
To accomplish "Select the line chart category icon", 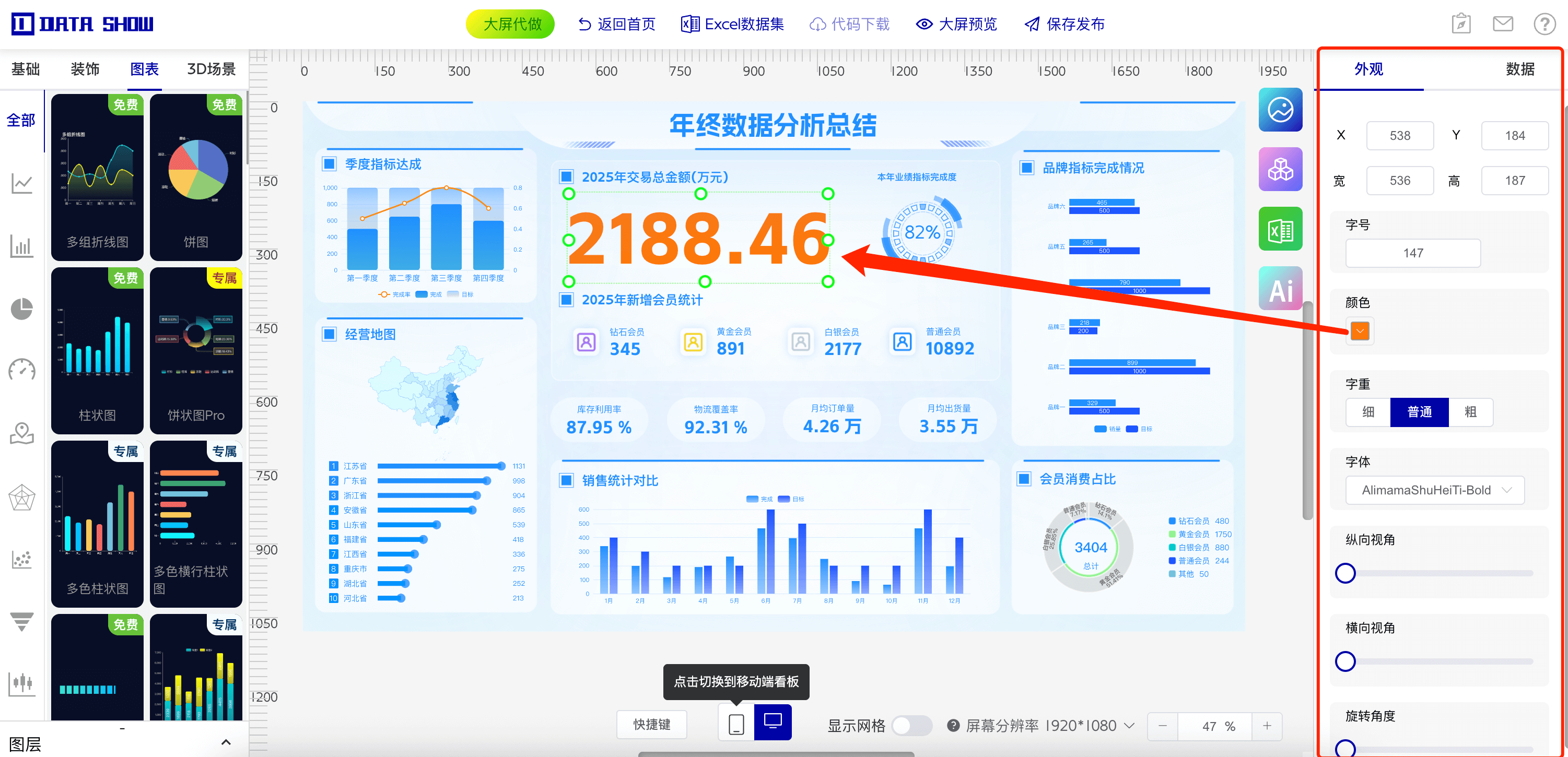I will [x=22, y=183].
